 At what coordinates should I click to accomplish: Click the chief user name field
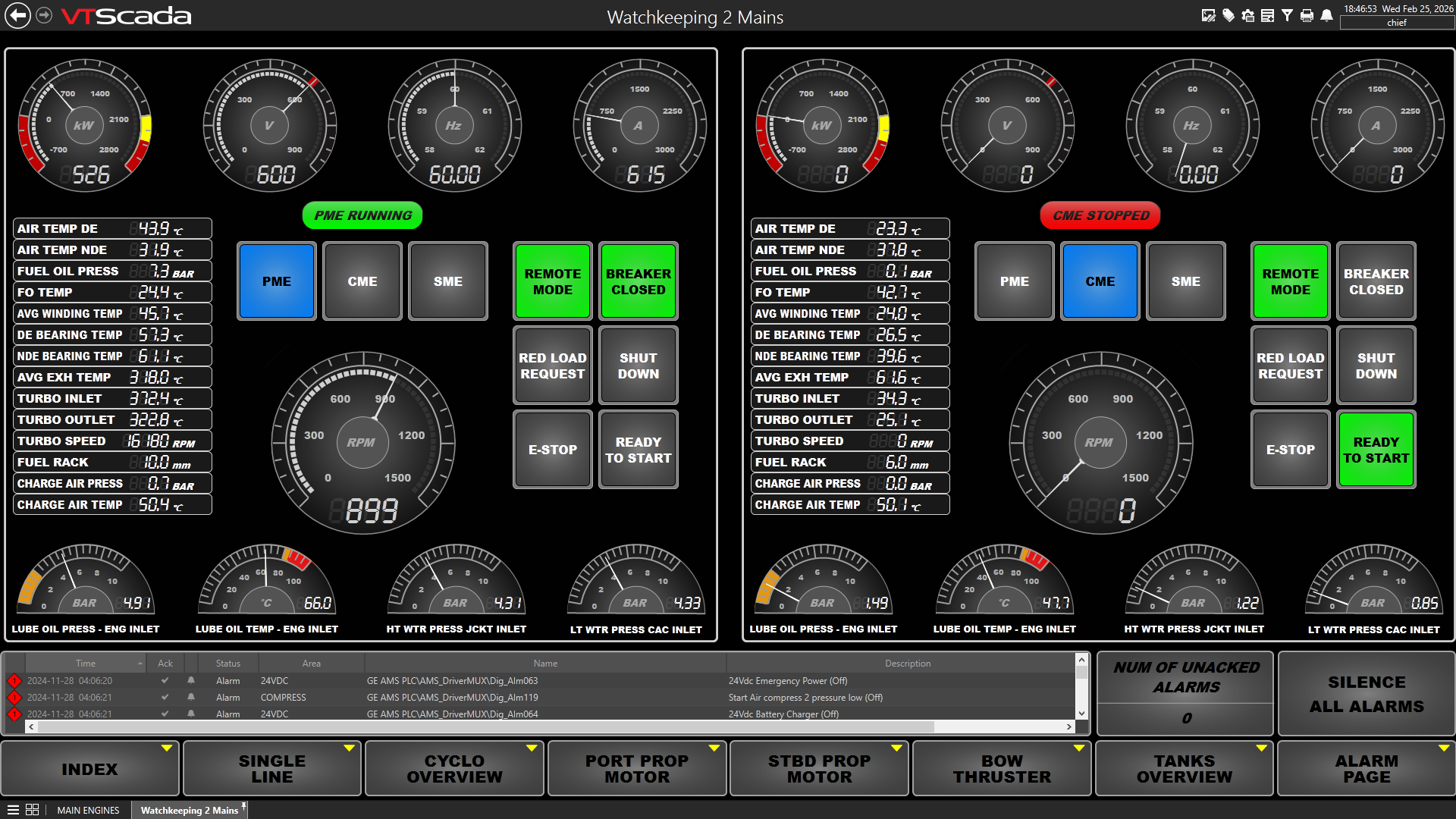[1396, 23]
